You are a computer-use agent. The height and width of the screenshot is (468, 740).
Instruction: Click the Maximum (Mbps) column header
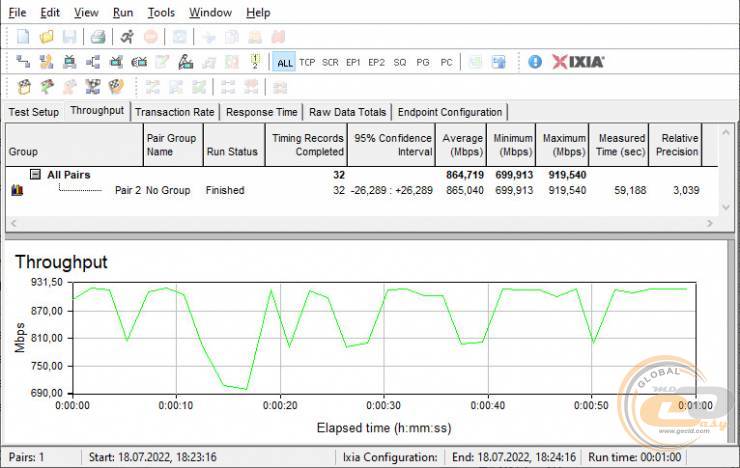tap(562, 145)
